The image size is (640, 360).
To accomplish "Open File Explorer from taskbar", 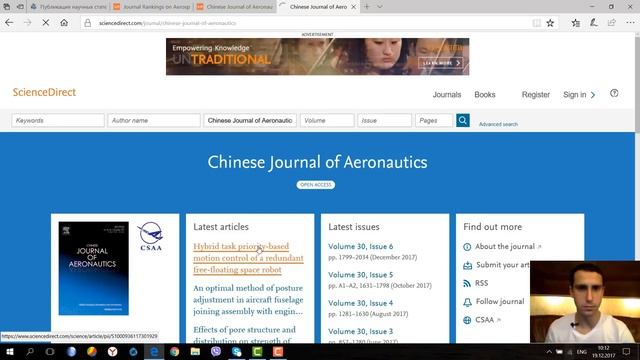I will point(195,351).
